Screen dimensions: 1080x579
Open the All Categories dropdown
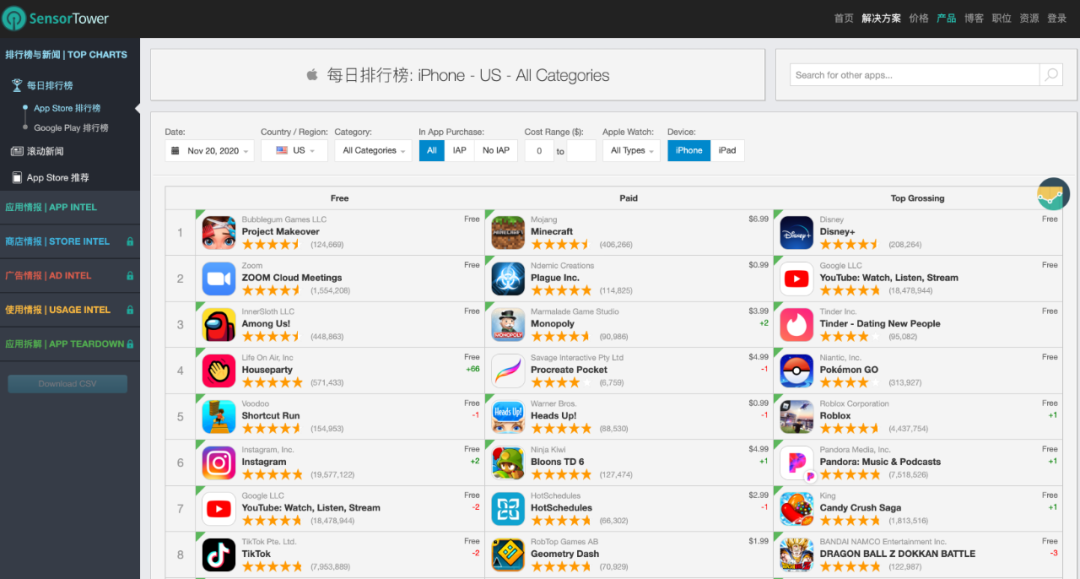[x=373, y=150]
